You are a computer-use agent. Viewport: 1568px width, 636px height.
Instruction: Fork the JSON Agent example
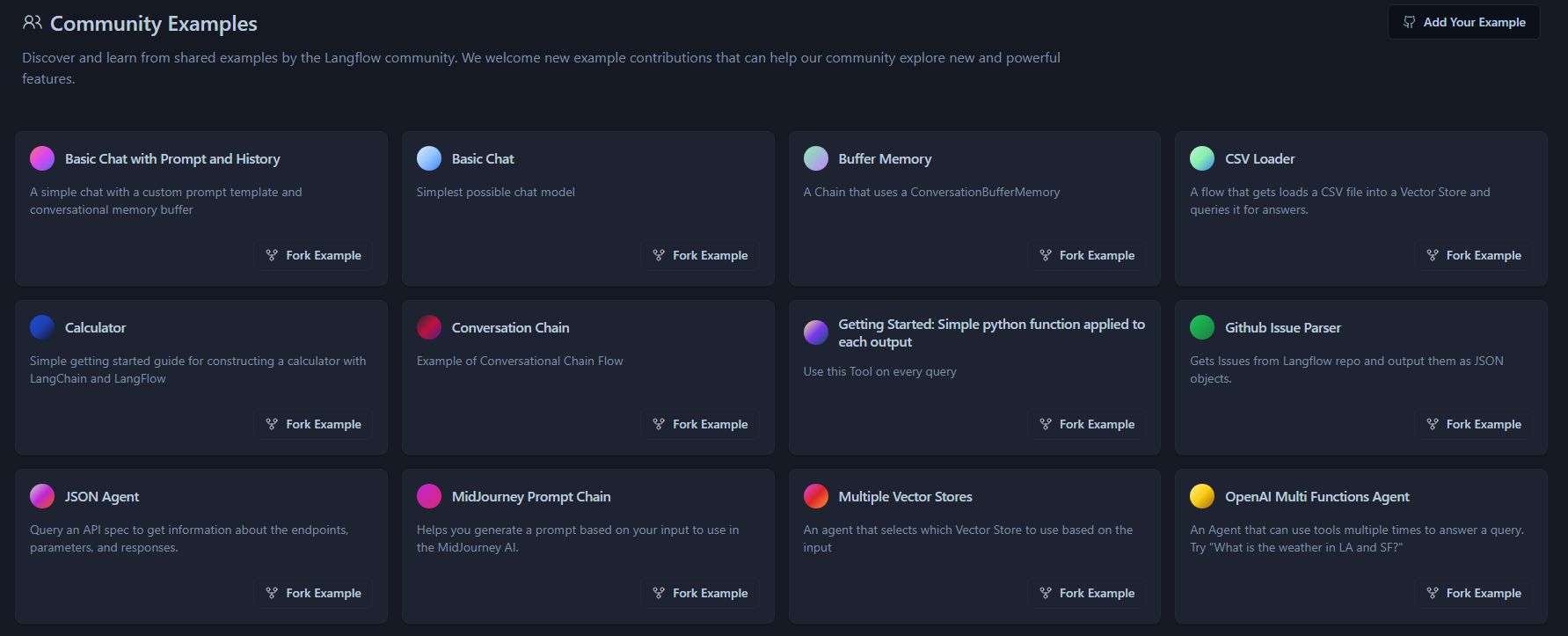314,593
